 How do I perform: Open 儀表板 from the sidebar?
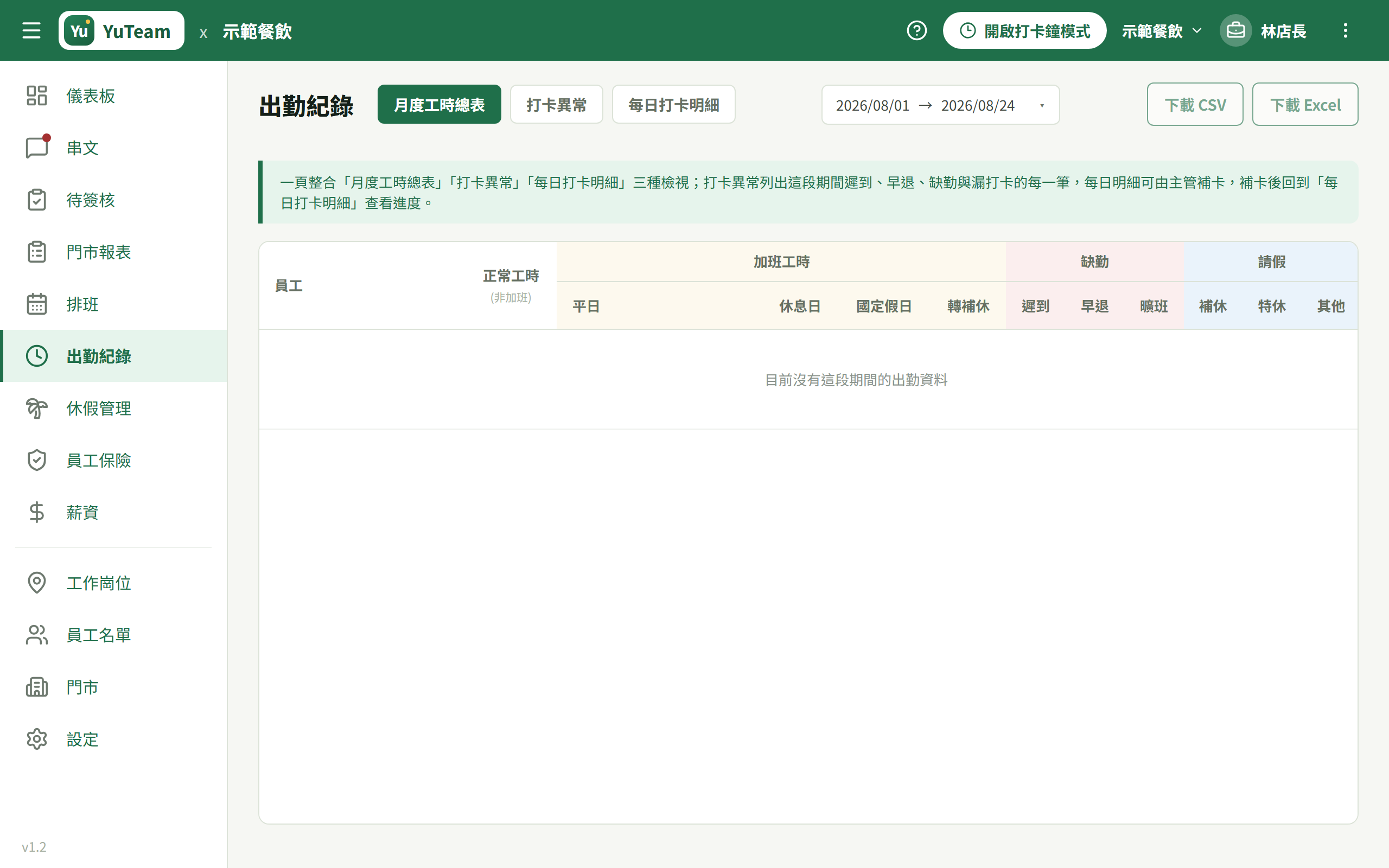click(x=113, y=95)
